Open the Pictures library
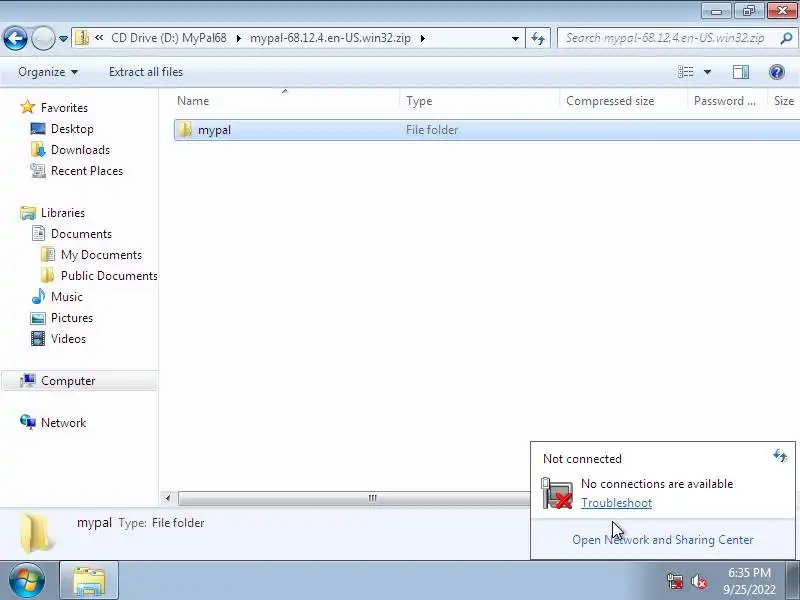 [71, 317]
